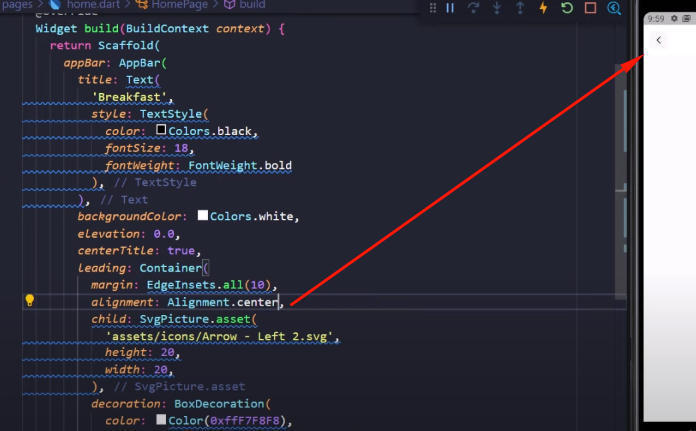Click the AppBar constructor name
The image size is (696, 431).
tap(139, 63)
